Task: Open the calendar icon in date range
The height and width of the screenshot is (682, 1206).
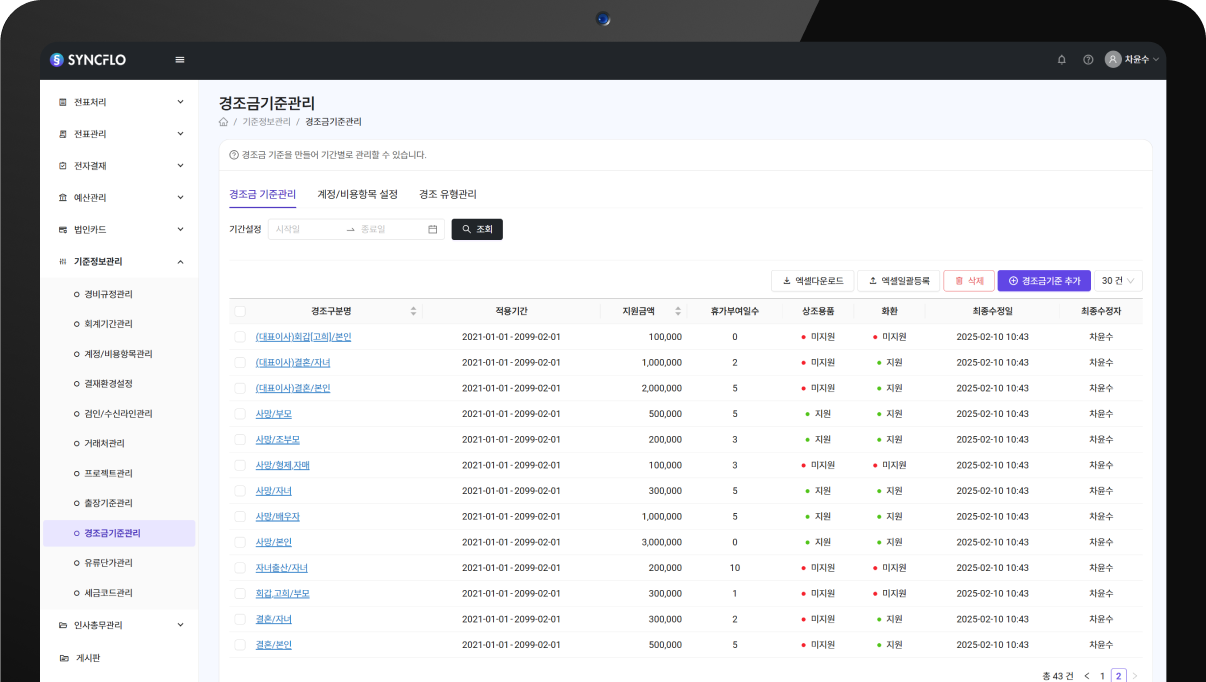Action: pyautogui.click(x=433, y=229)
